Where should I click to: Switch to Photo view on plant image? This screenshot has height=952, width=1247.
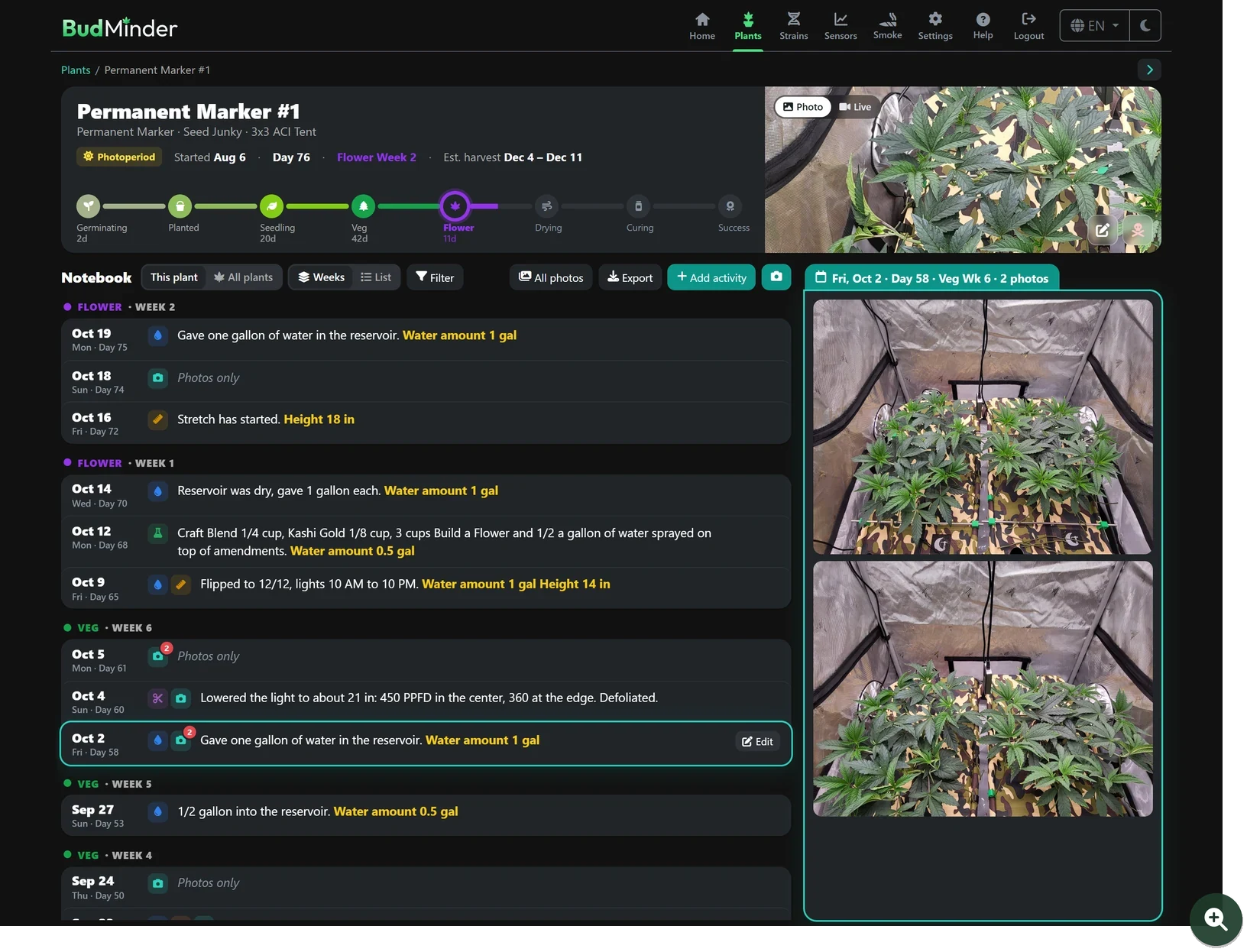(802, 107)
